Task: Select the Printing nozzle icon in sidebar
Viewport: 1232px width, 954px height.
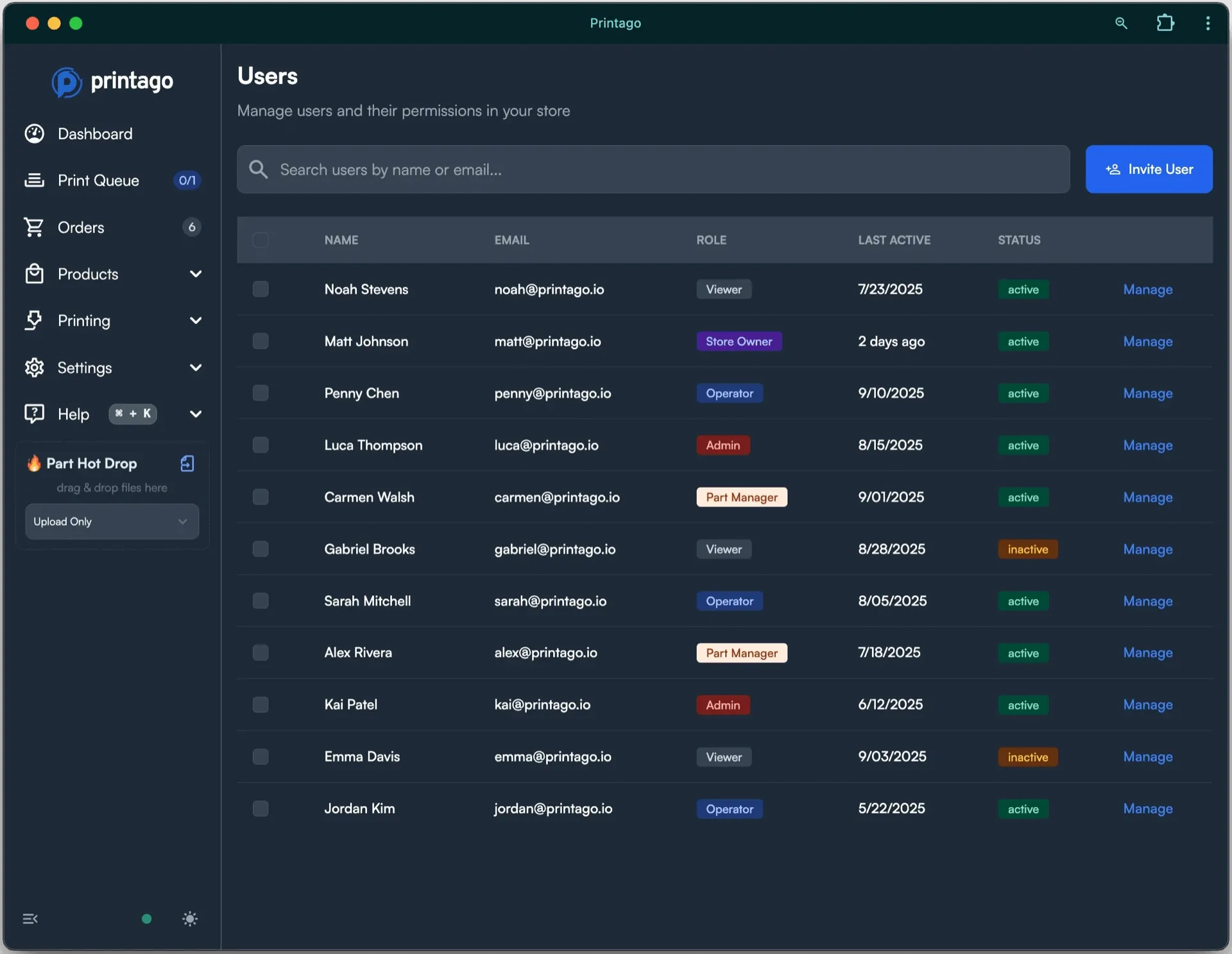Action: 35,320
